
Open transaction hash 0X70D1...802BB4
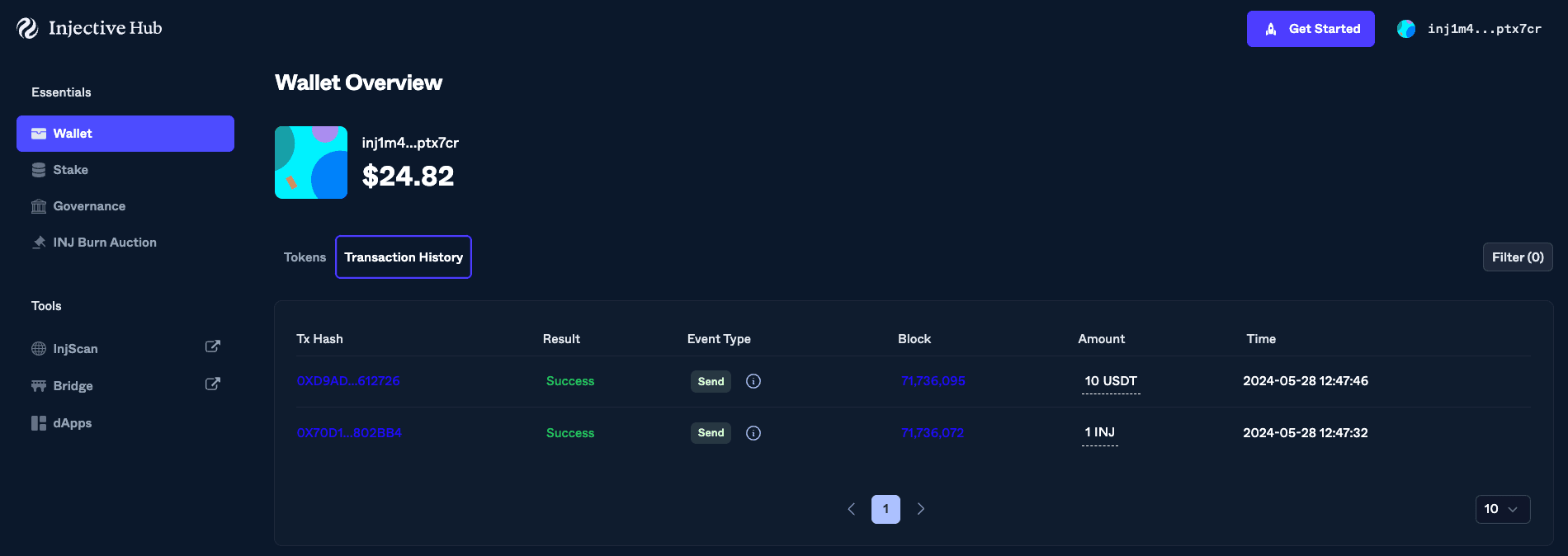(x=349, y=433)
